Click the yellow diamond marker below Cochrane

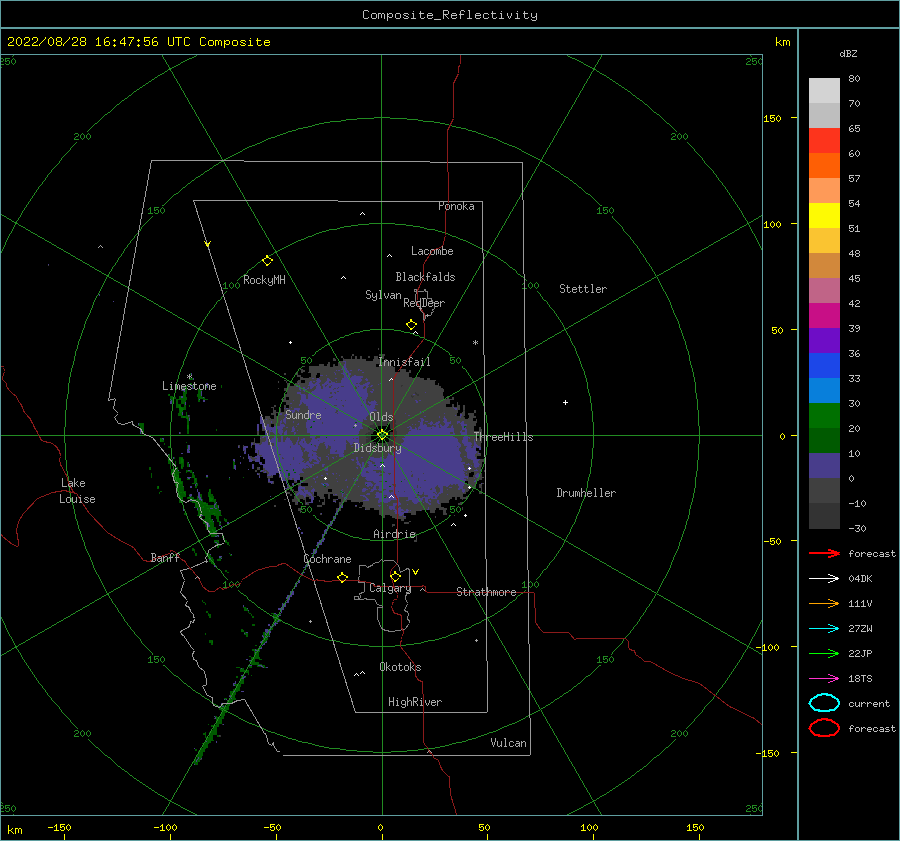tap(342, 578)
